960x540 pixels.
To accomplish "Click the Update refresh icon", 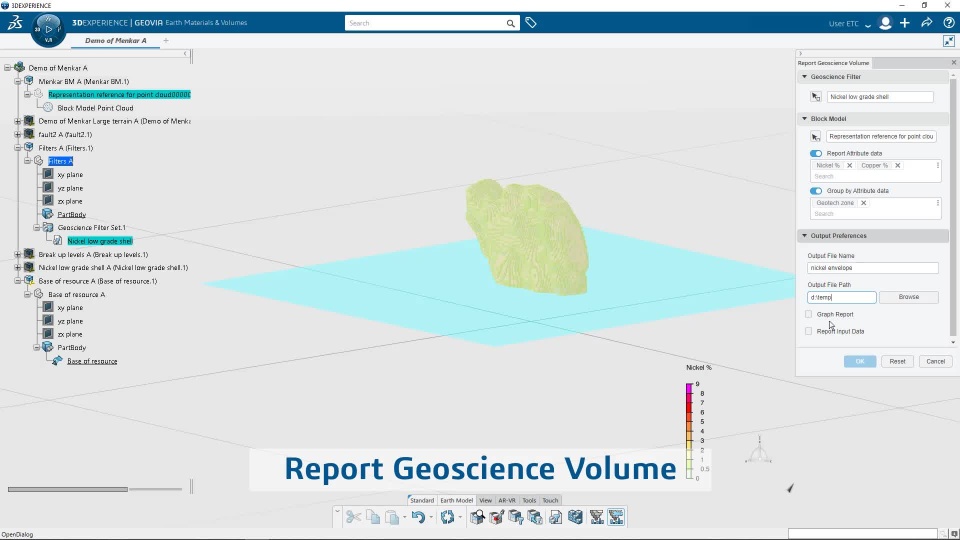I will (448, 517).
